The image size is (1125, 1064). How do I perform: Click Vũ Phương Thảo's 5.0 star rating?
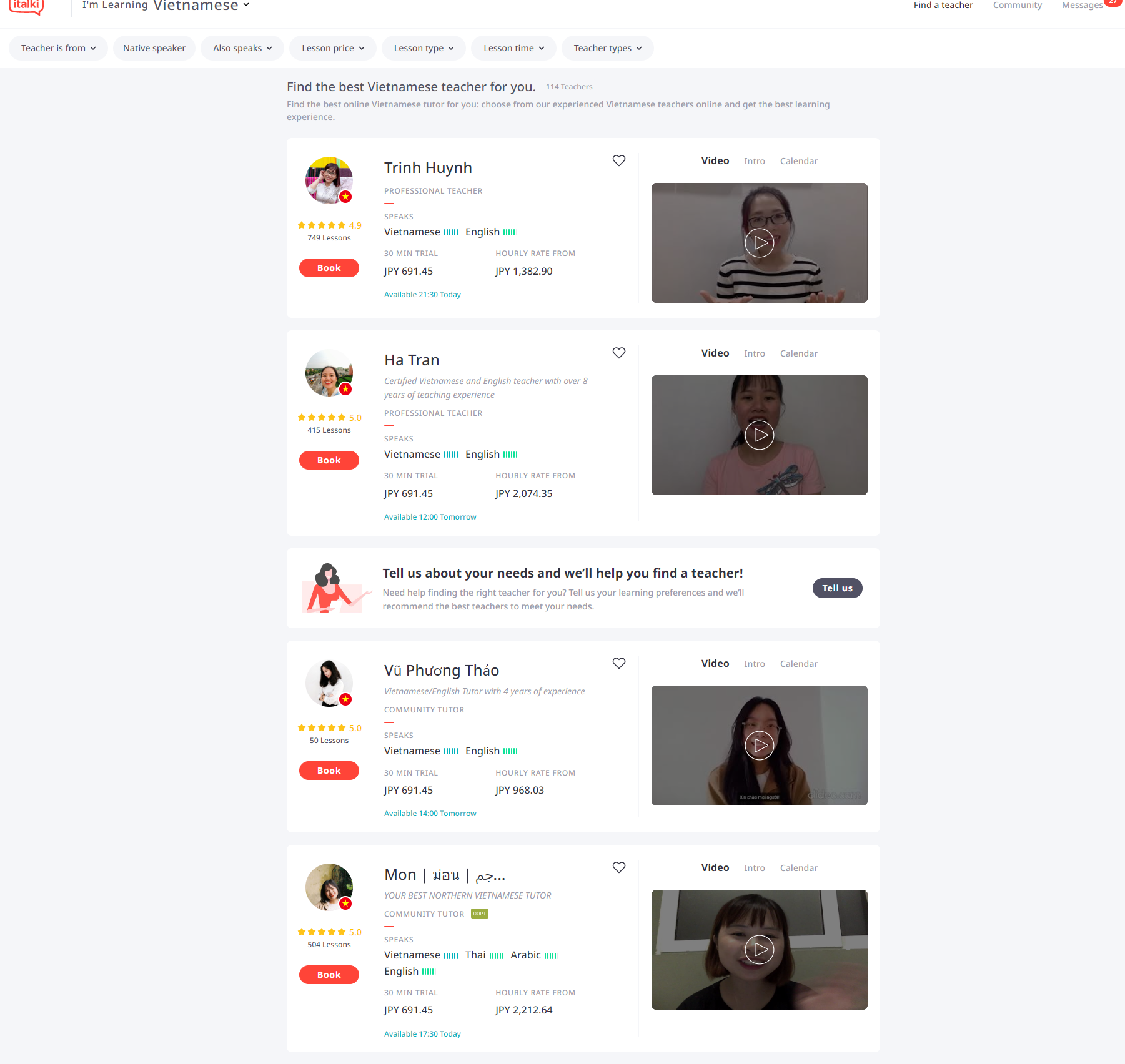pyautogui.click(x=329, y=728)
